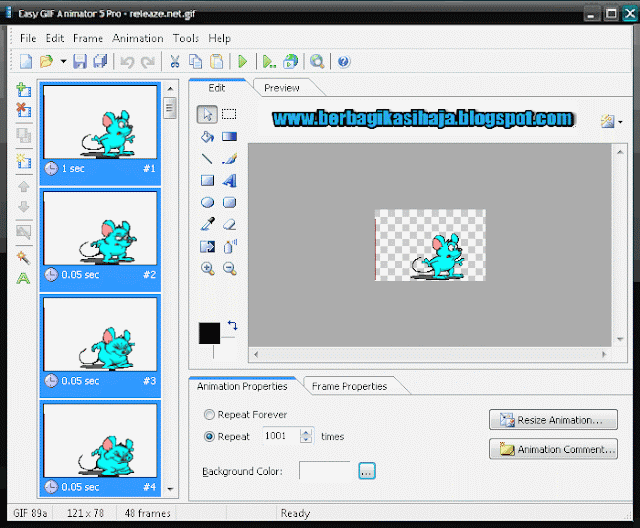The height and width of the screenshot is (528, 640).
Task: Click the Cut scissors icon
Action: pos(175,62)
